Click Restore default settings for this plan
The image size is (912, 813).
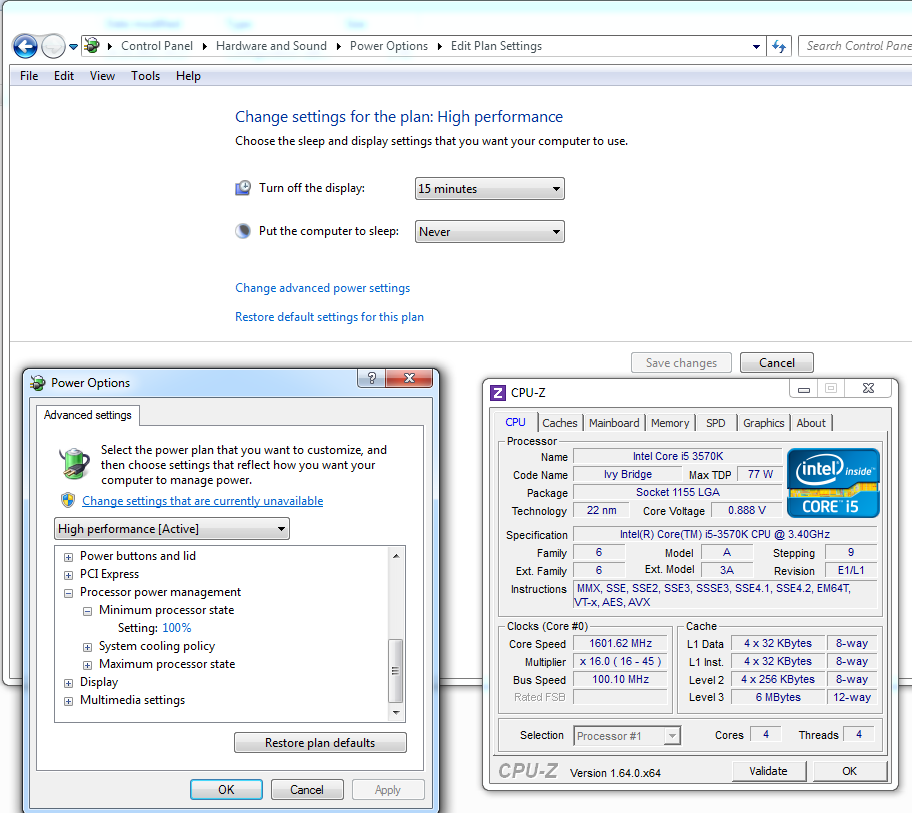[x=329, y=317]
